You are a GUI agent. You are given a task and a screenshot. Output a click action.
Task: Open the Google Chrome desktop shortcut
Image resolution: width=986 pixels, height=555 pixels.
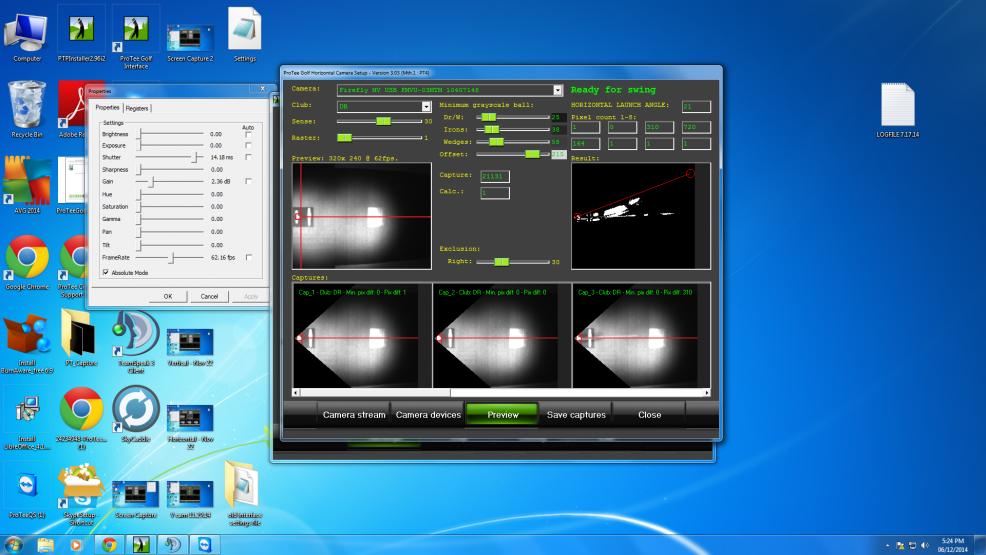point(26,262)
